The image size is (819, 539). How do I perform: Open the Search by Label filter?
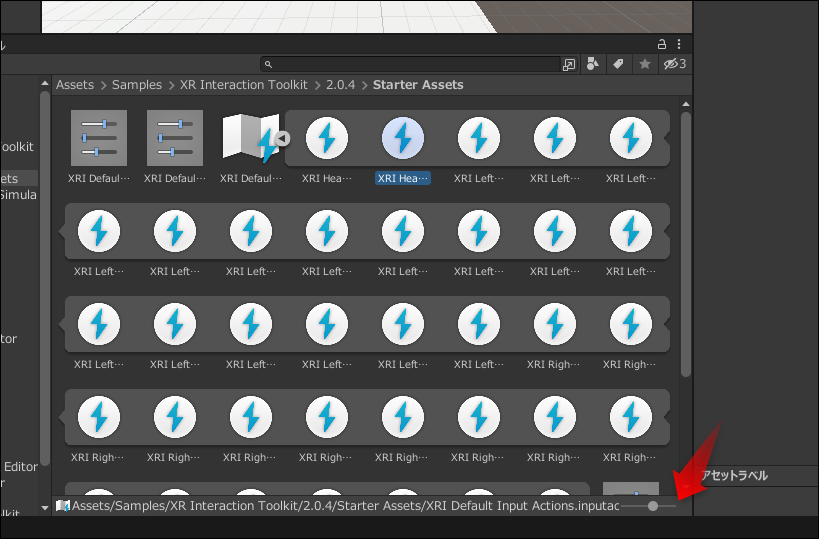pyautogui.click(x=618, y=64)
